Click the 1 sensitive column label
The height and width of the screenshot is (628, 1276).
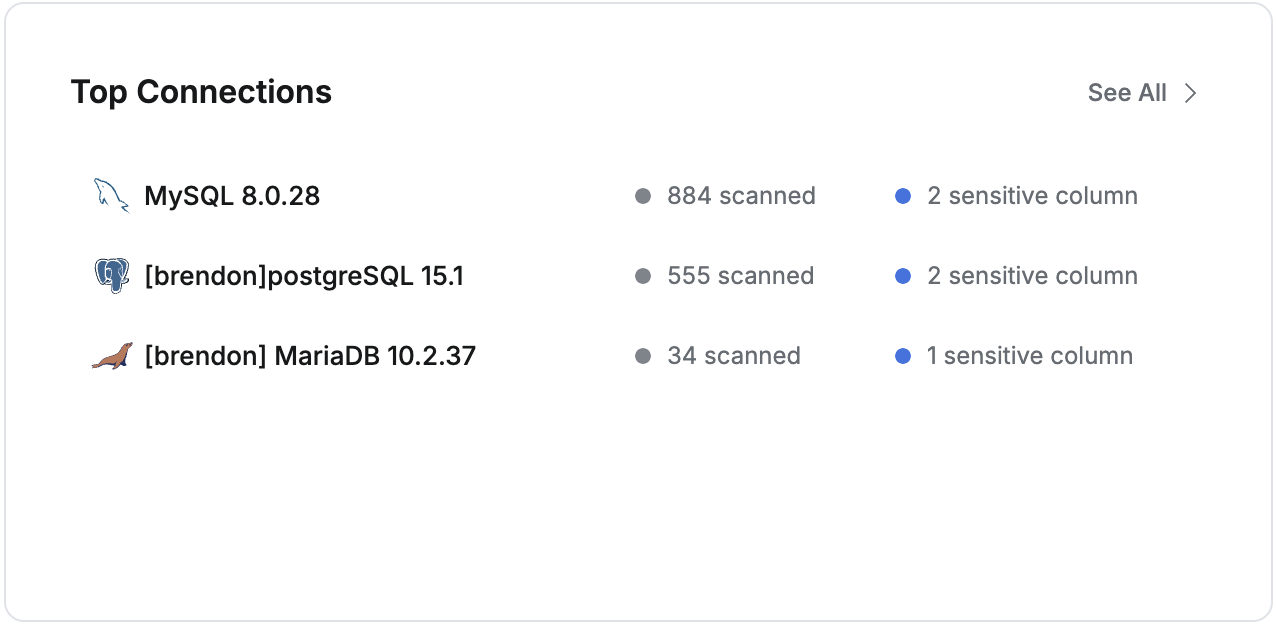pos(1030,356)
